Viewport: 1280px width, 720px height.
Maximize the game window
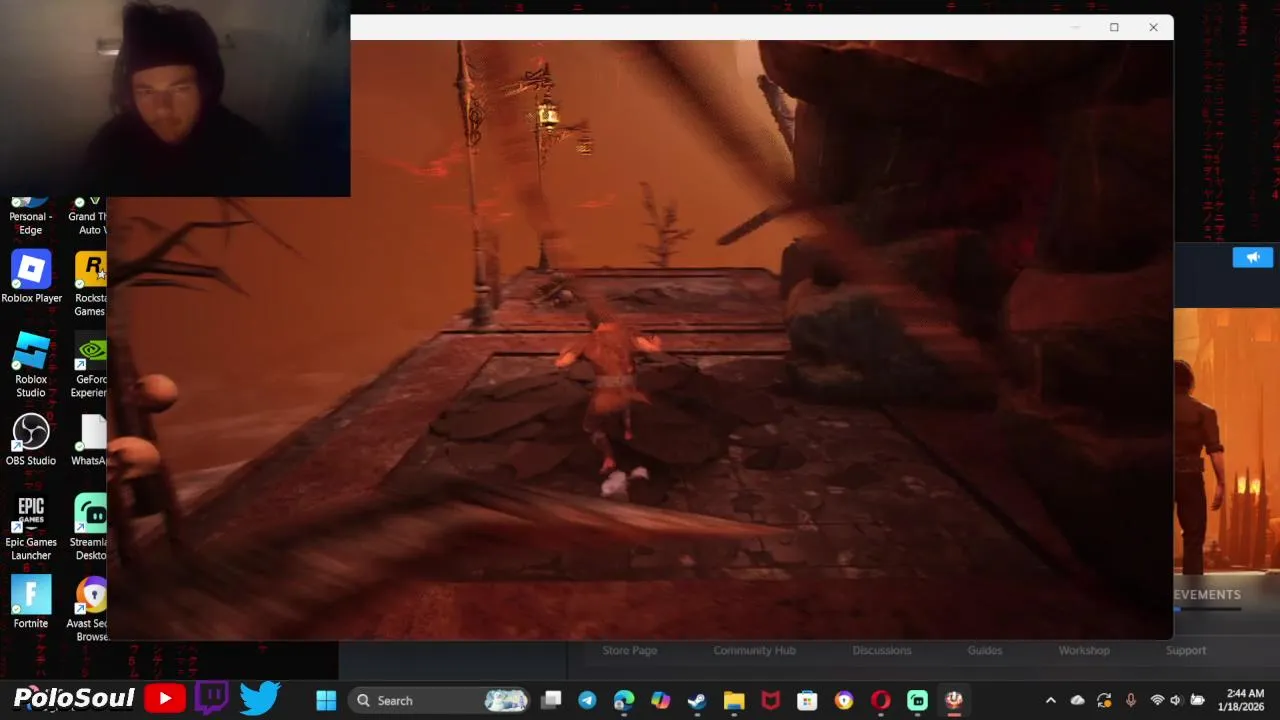1114,27
